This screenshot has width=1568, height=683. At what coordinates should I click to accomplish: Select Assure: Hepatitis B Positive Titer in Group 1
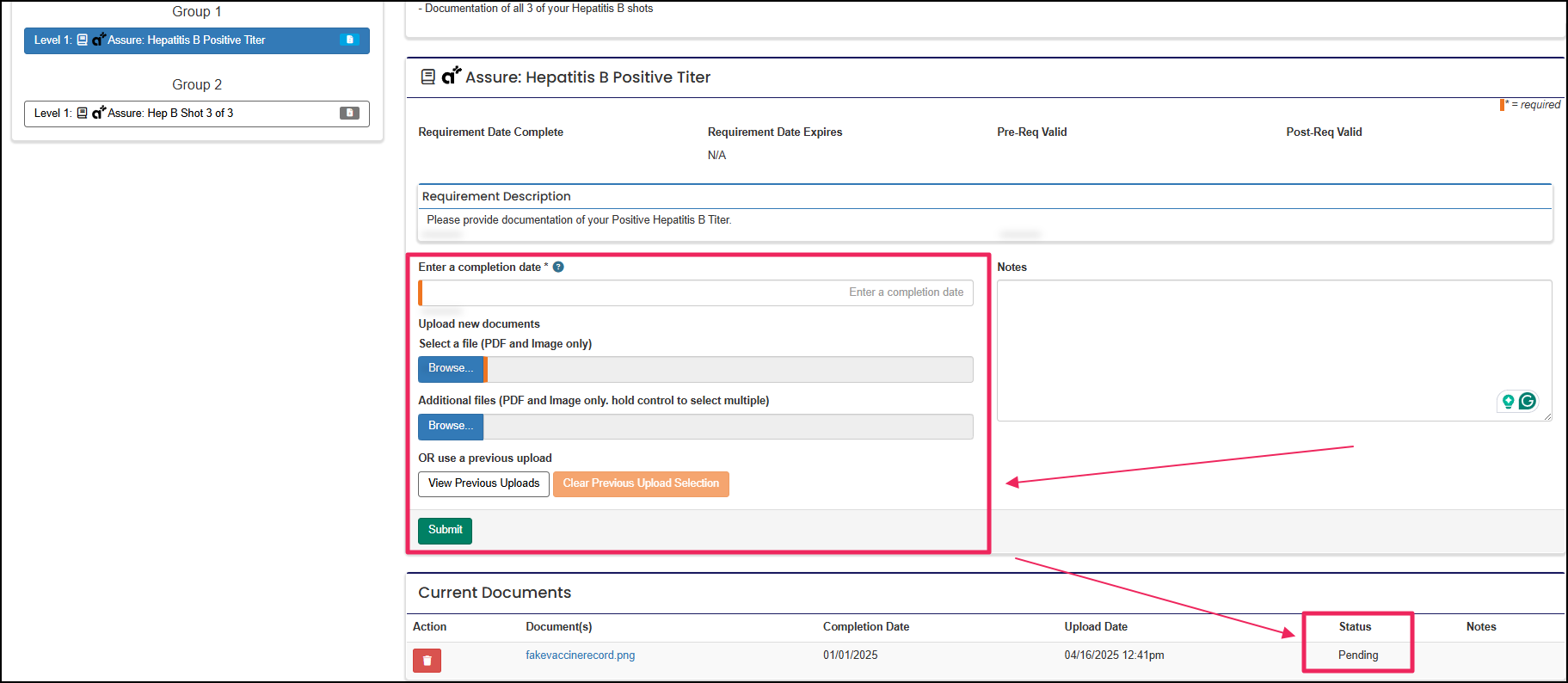coord(196,40)
